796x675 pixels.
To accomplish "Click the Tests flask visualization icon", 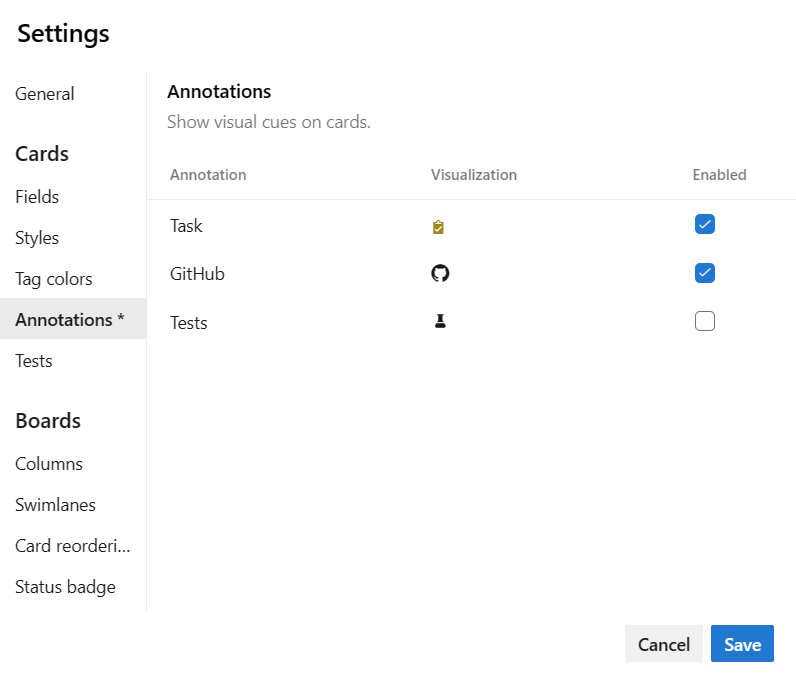I will click(x=440, y=321).
